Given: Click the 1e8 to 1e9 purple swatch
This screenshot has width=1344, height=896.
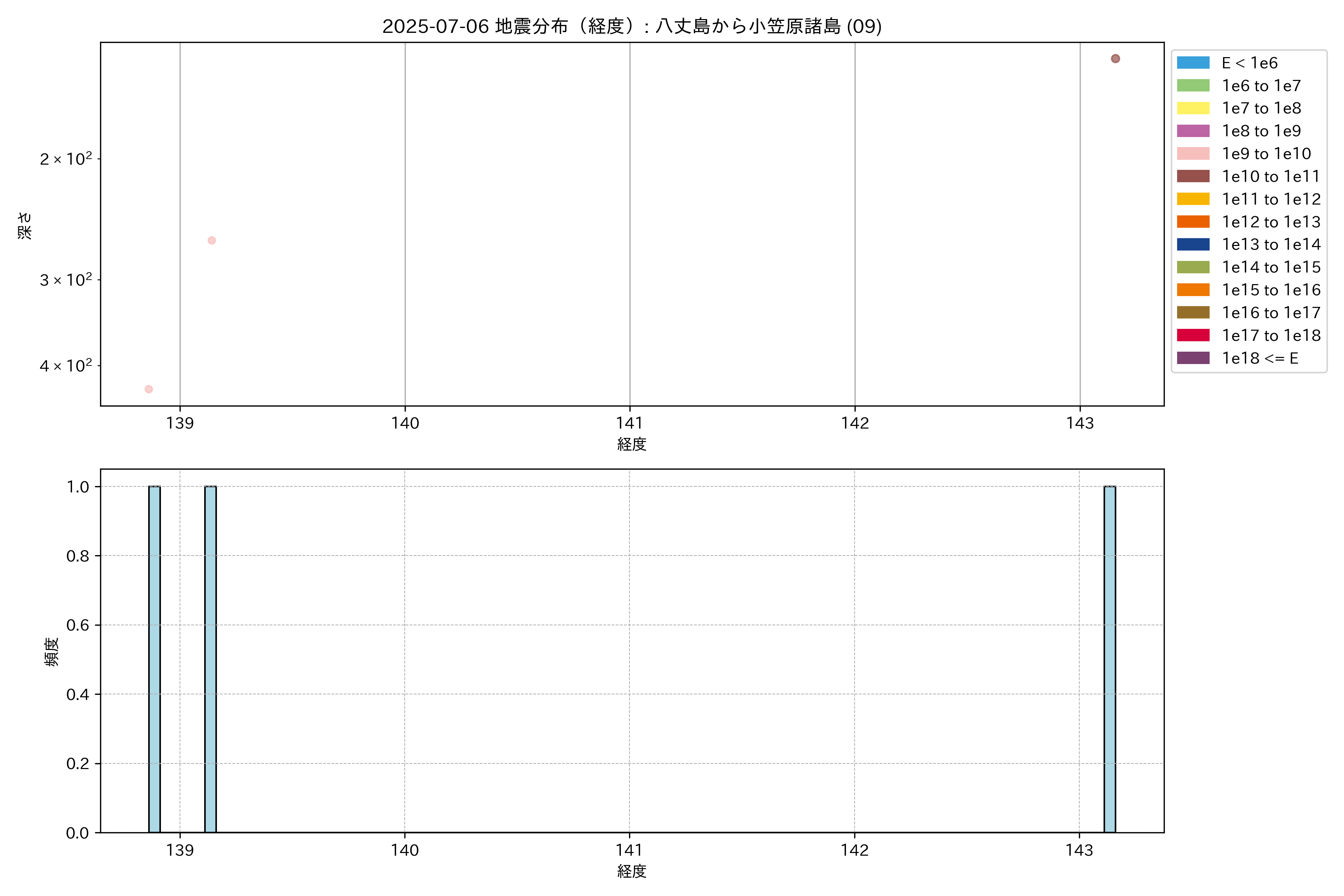Looking at the screenshot, I should tap(1192, 131).
